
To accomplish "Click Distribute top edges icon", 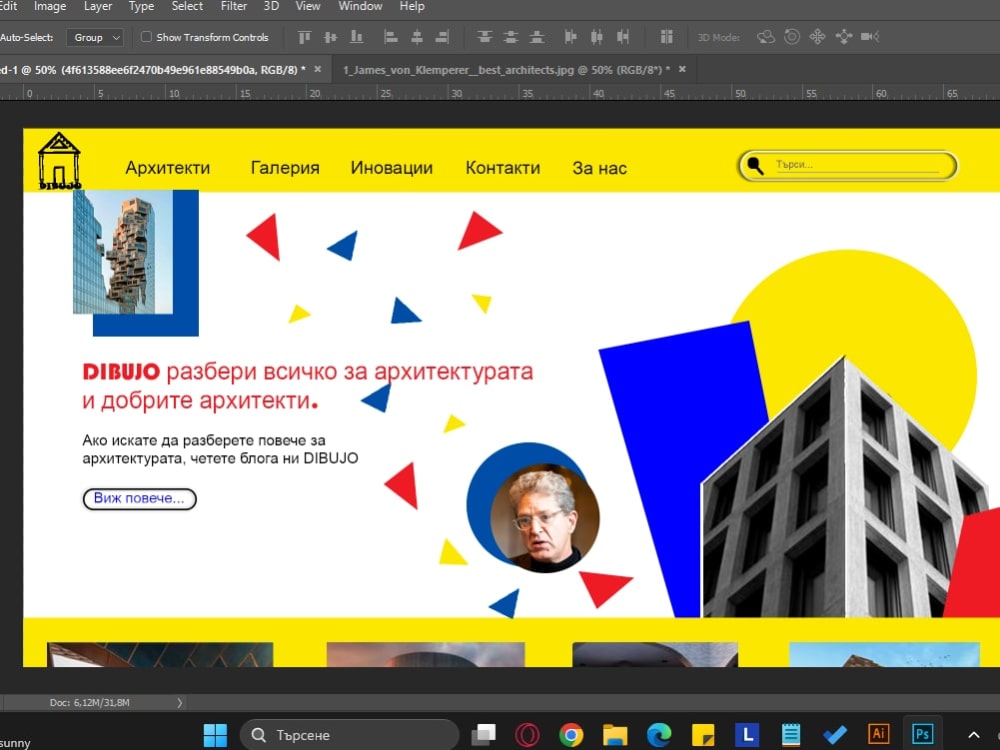I will pyautogui.click(x=485, y=37).
